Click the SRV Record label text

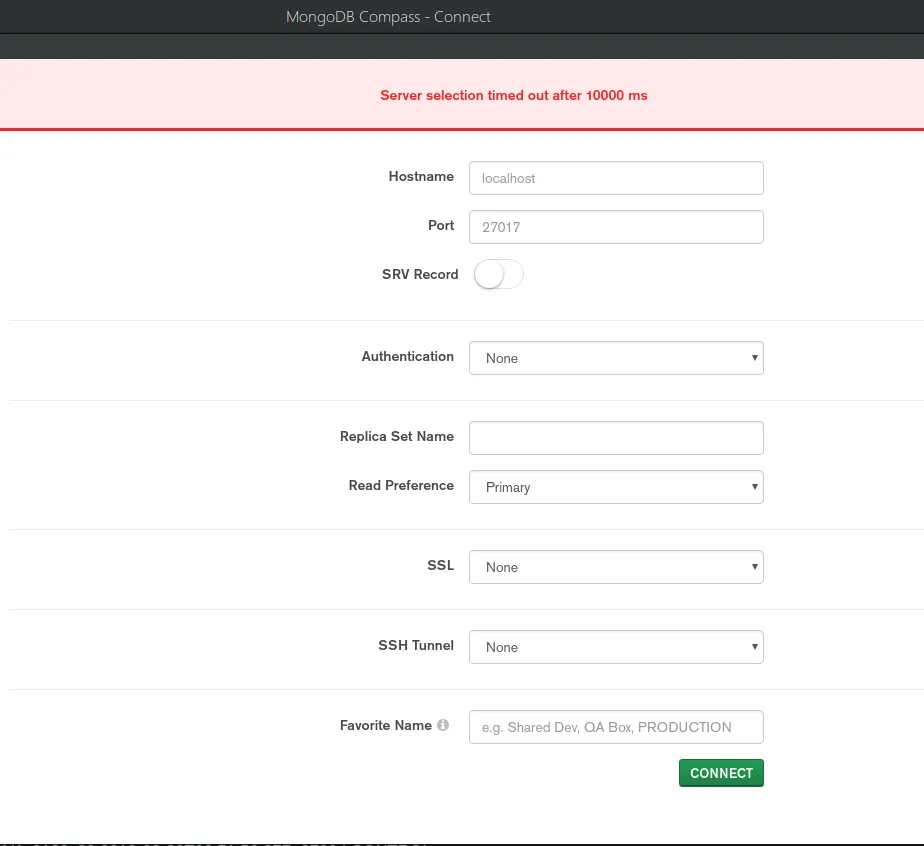[420, 275]
